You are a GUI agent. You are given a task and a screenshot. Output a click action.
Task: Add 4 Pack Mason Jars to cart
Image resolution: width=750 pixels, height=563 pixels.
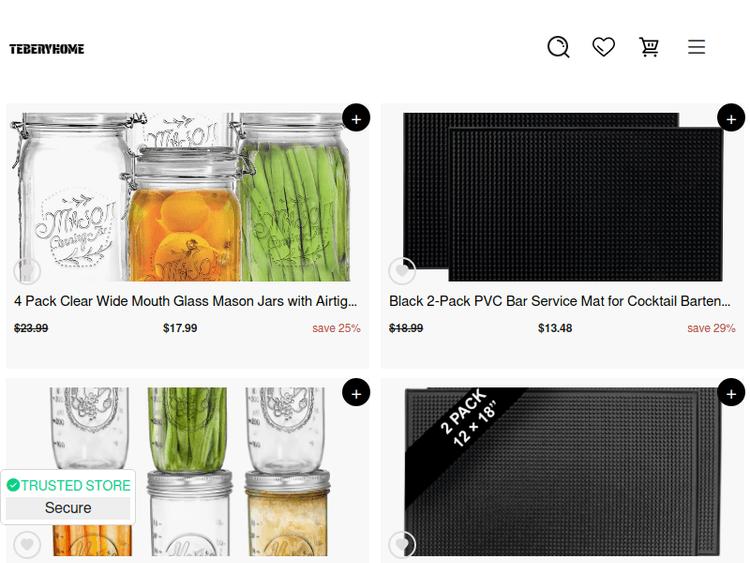point(356,118)
